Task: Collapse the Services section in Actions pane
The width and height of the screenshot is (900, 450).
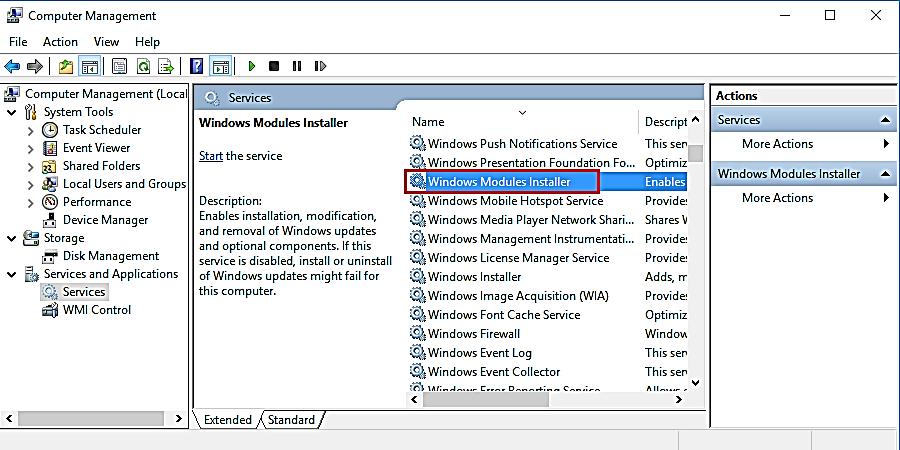Action: tap(886, 120)
